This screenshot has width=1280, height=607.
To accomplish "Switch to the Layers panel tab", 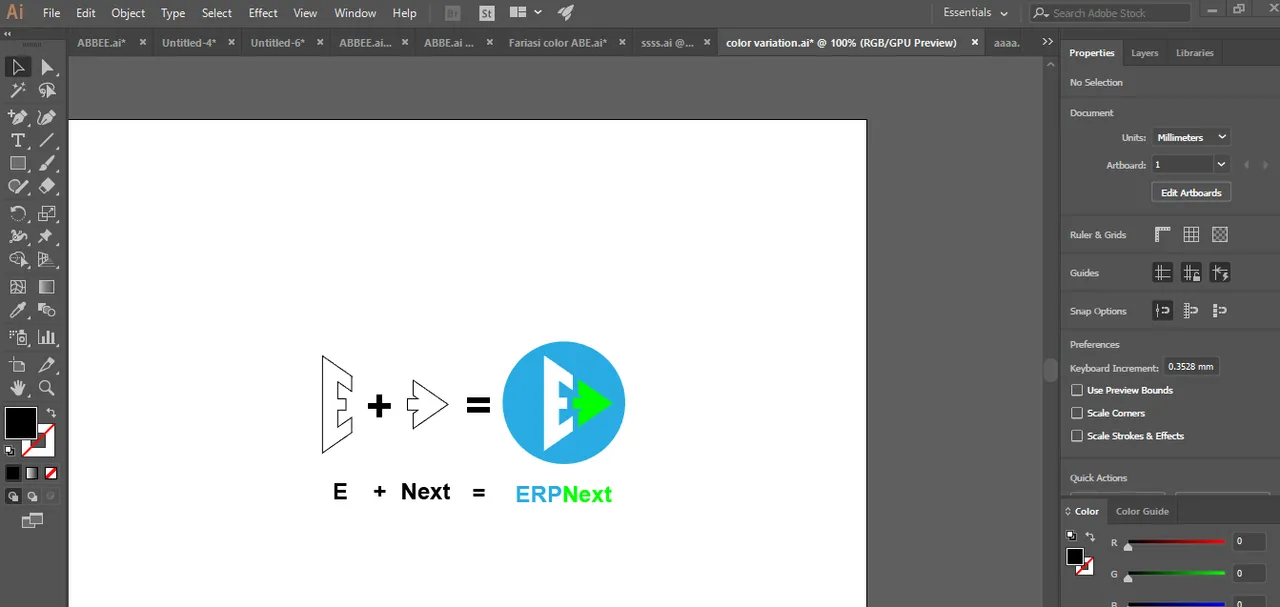I will click(1144, 53).
